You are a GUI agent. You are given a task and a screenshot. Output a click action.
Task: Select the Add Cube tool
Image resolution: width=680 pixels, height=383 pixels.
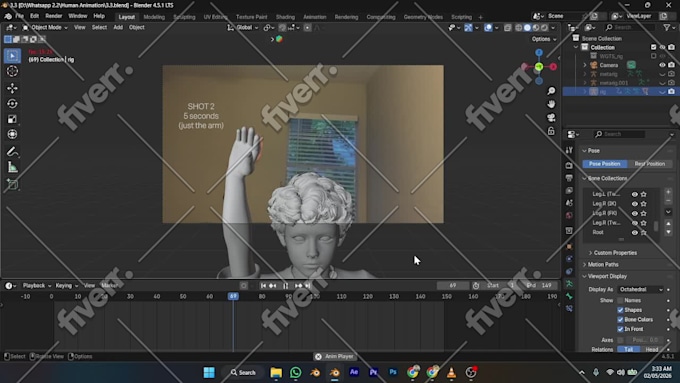[12, 184]
